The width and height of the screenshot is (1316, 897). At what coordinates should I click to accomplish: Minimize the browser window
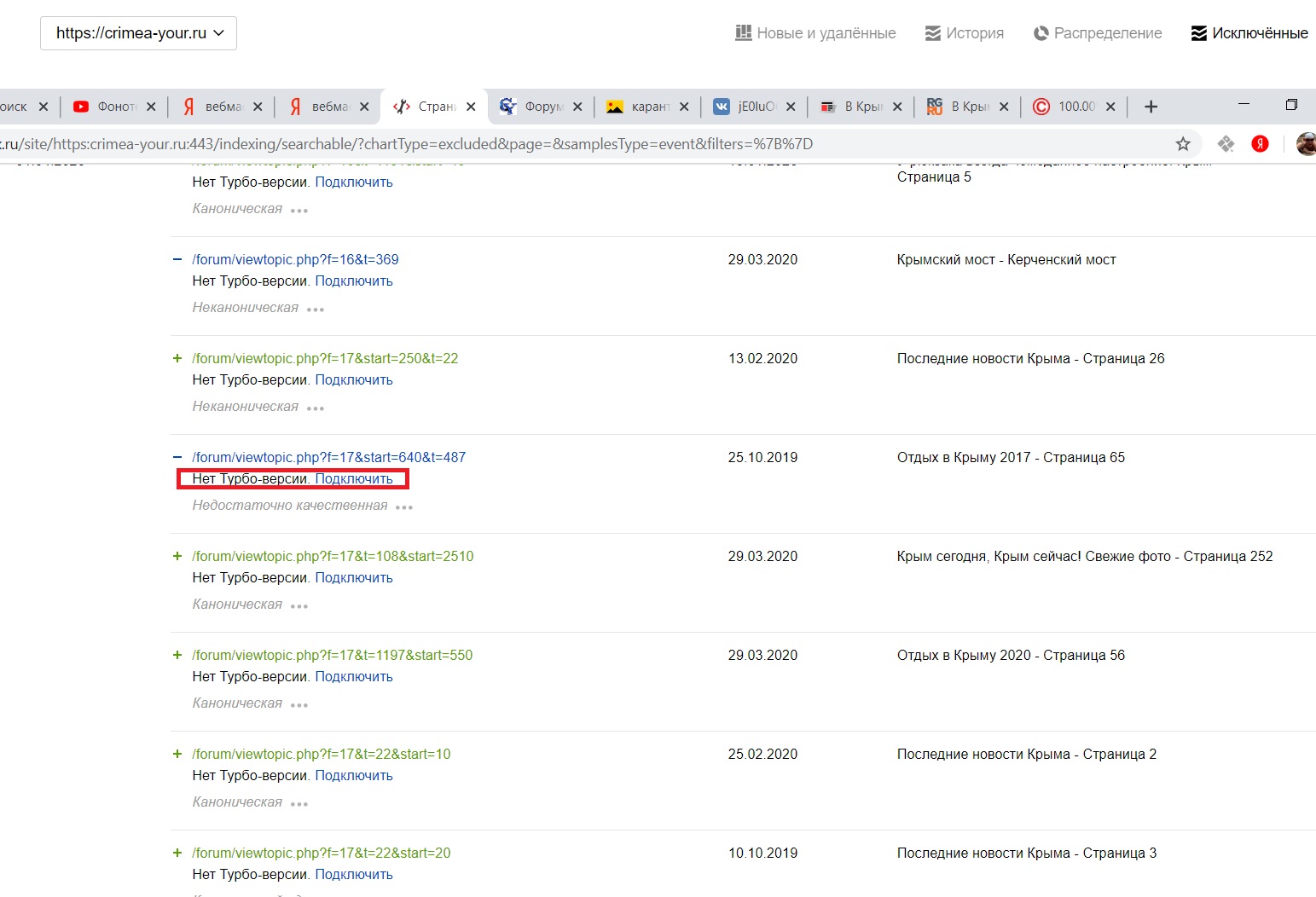(x=1244, y=104)
